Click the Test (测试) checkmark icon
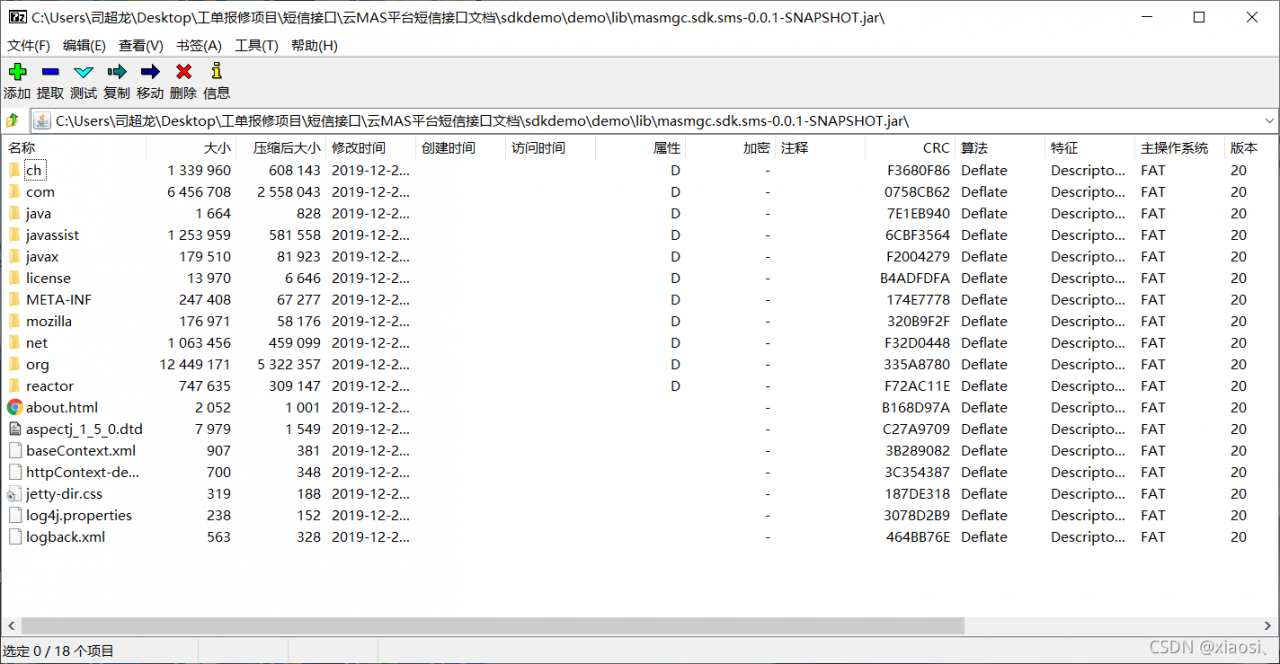The height and width of the screenshot is (664, 1280). (x=83, y=72)
